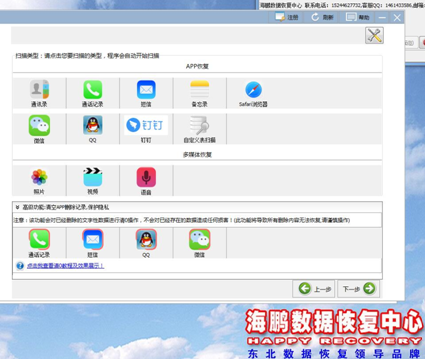
Task: Collapse the advanced functions (高级功能) section
Action: click(17, 207)
